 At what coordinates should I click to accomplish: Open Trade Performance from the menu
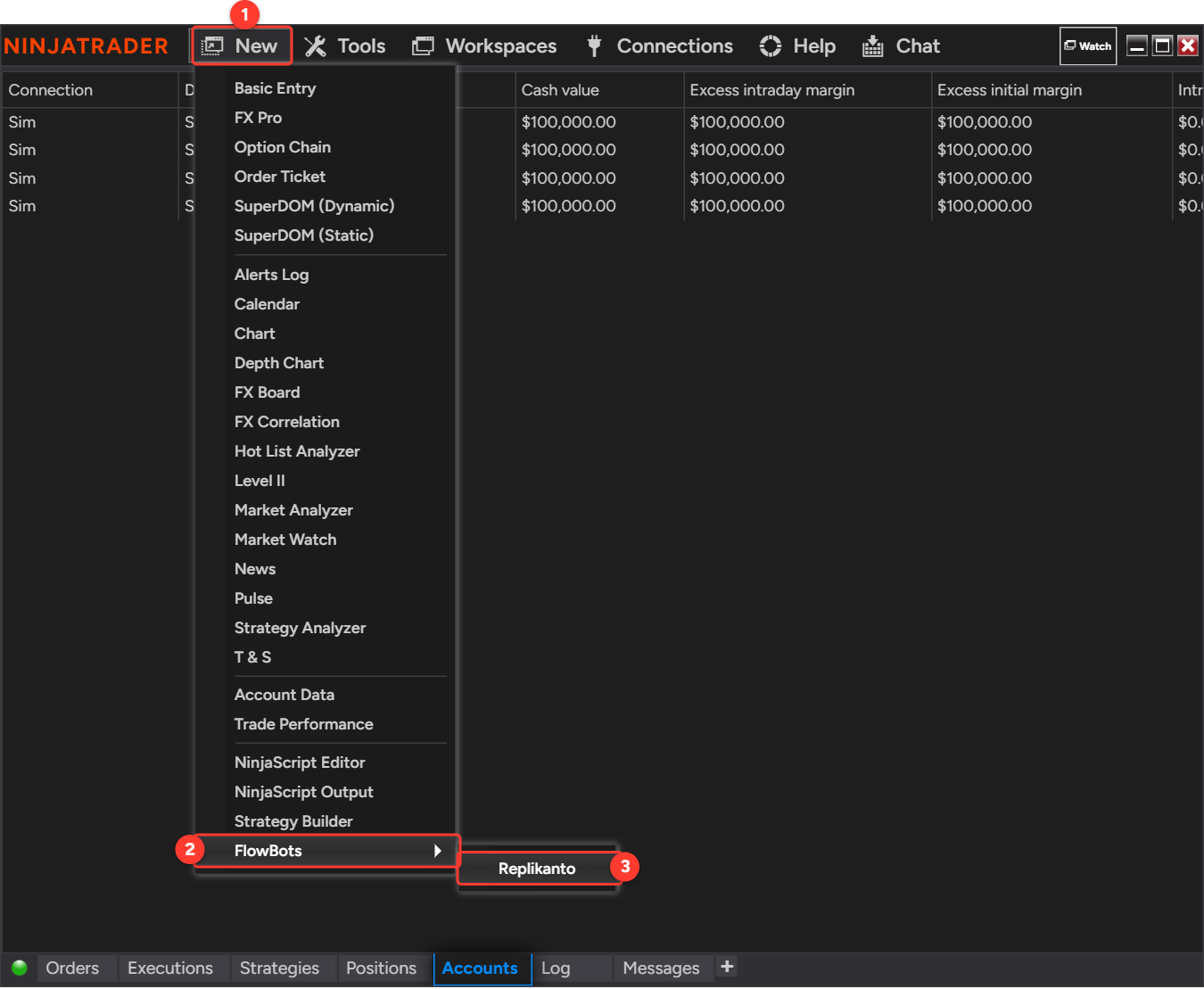tap(303, 724)
